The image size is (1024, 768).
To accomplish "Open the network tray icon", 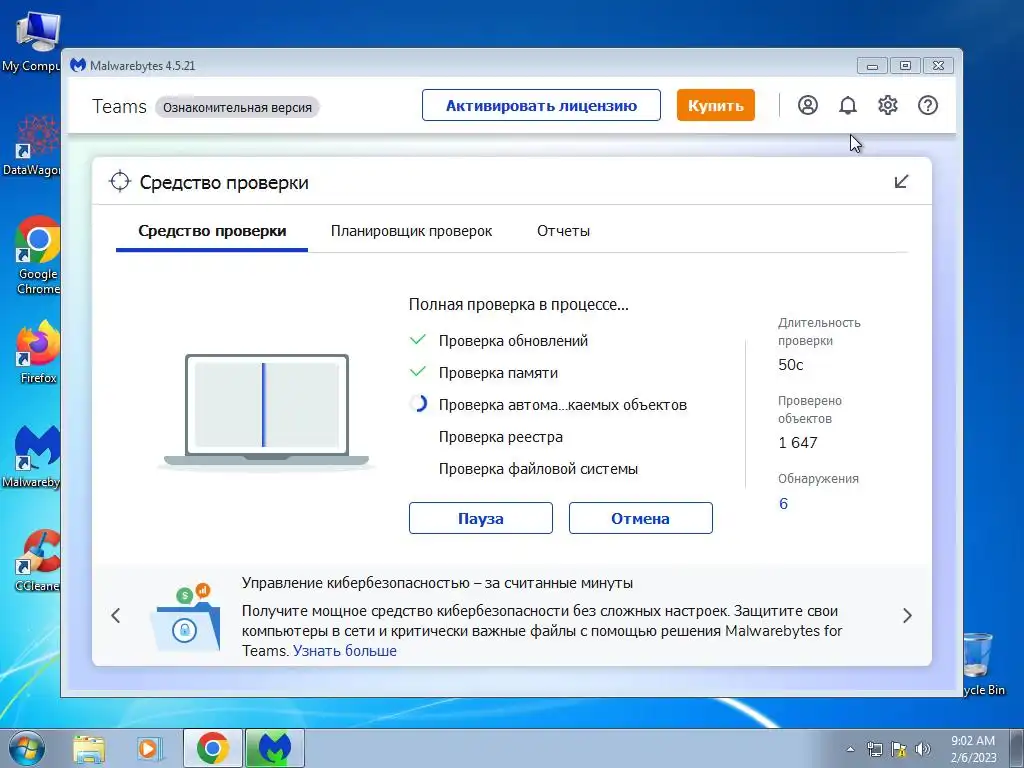I will (874, 749).
